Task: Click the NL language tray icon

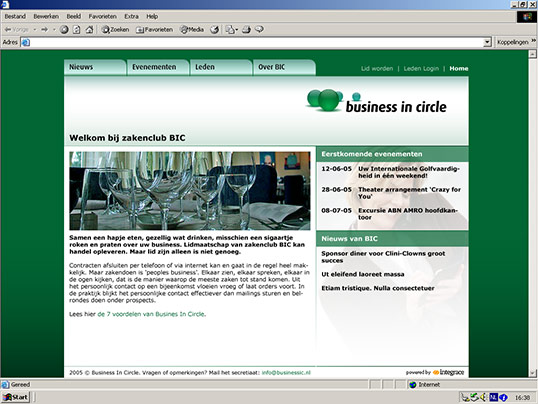Action: click(493, 397)
